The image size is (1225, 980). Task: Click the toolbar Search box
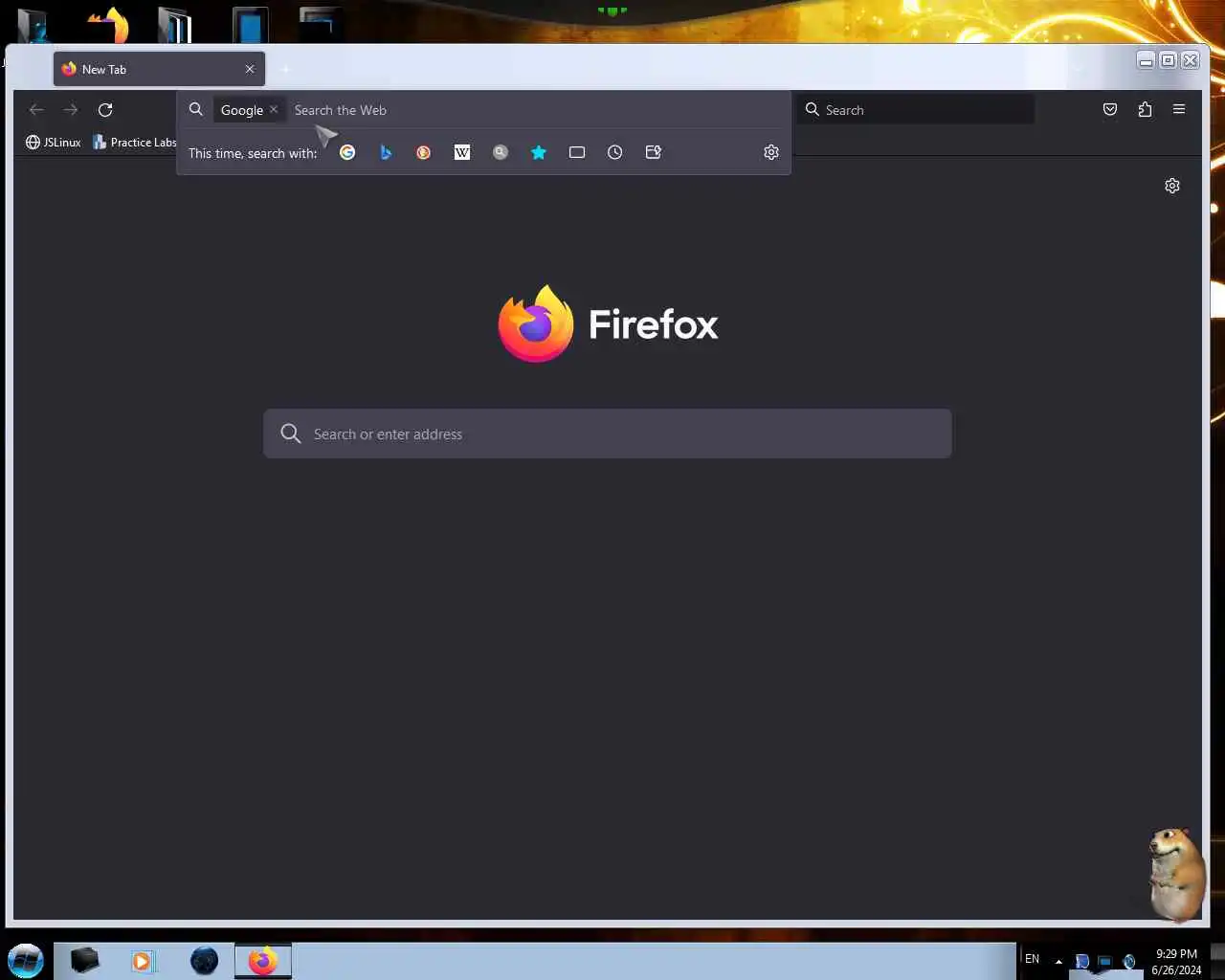[917, 109]
